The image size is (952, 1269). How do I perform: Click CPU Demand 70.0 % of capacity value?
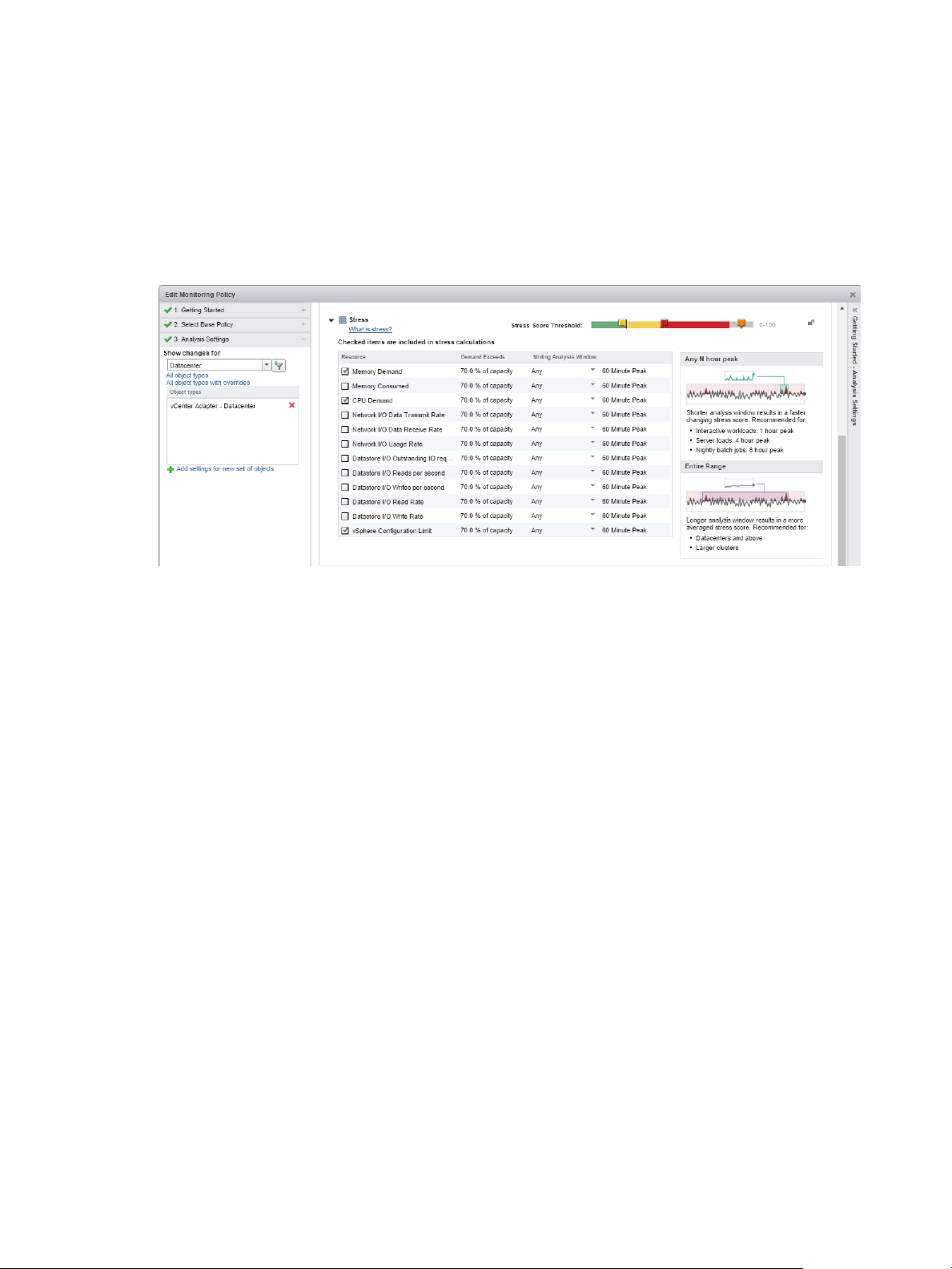(486, 400)
